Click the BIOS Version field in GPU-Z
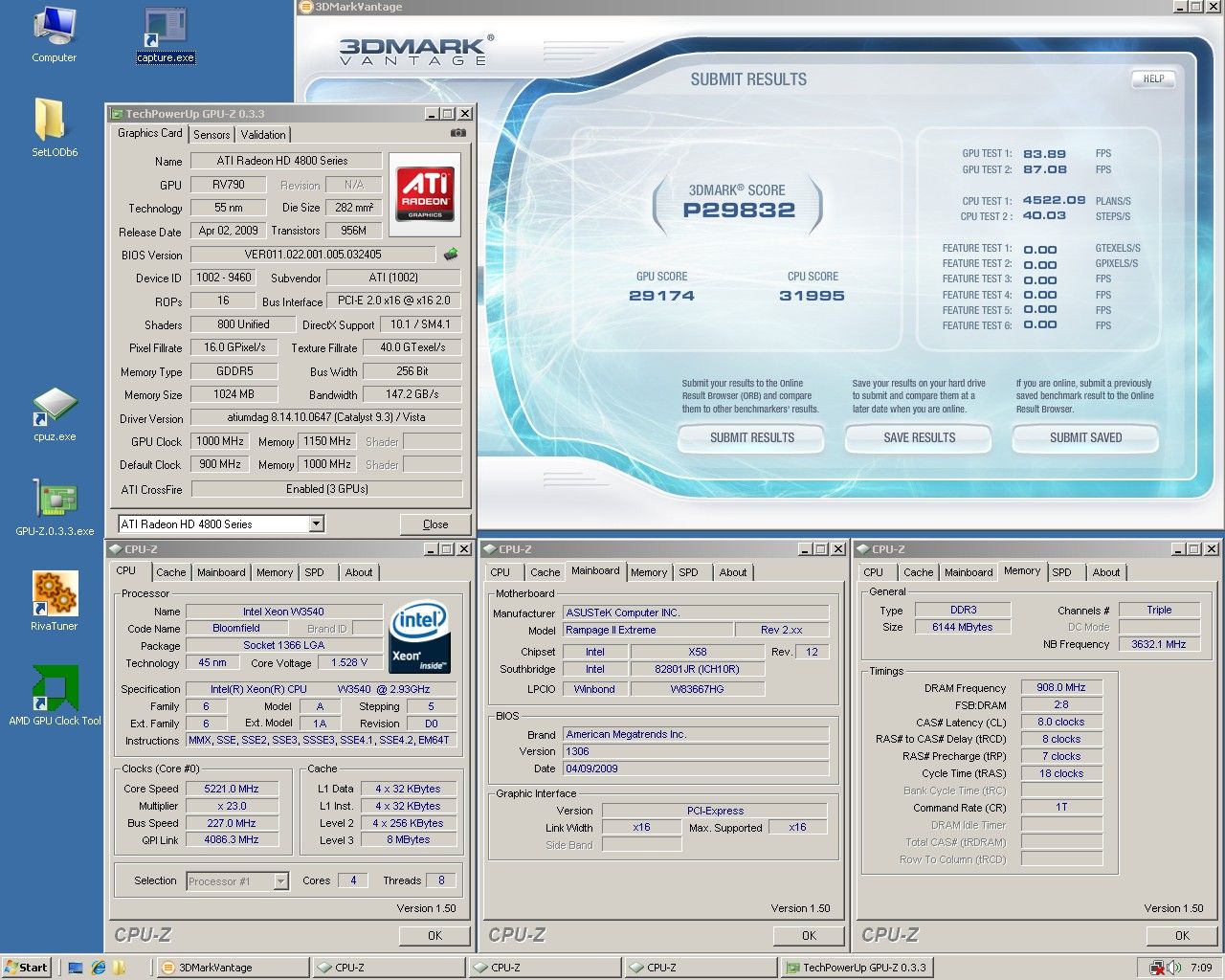 313,255
